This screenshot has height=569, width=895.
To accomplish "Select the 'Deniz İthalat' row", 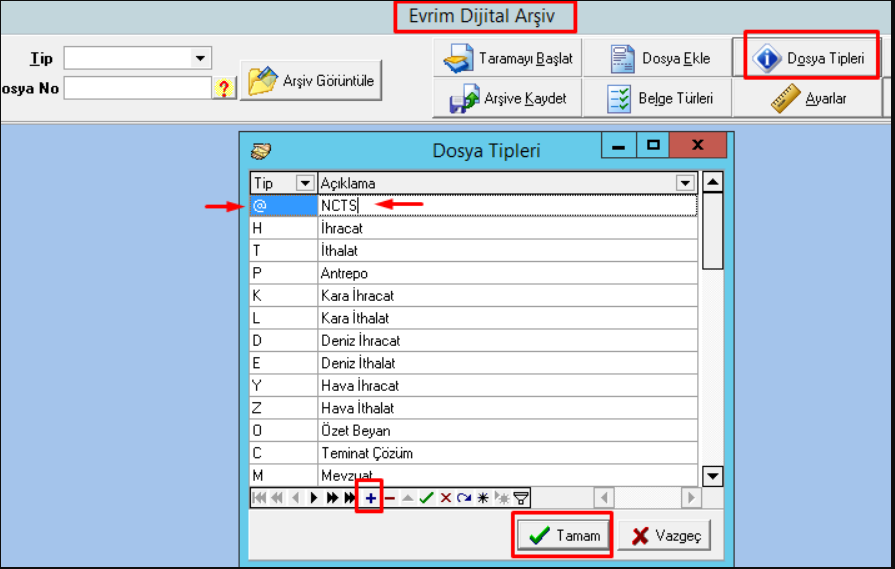I will point(474,363).
